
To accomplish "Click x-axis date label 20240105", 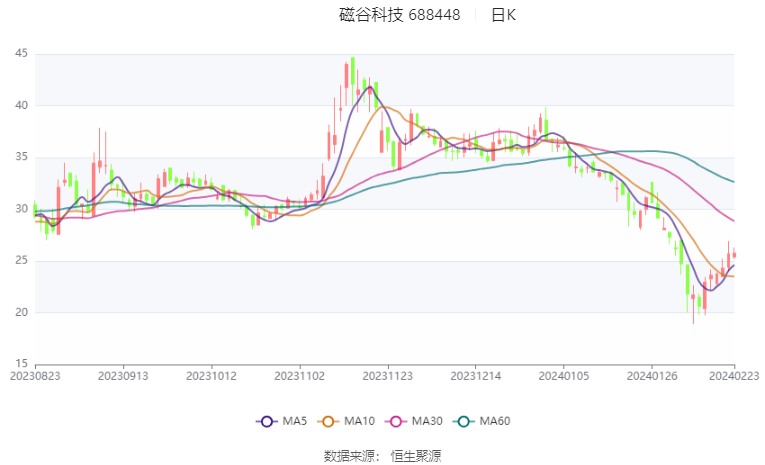I will pyautogui.click(x=564, y=376).
